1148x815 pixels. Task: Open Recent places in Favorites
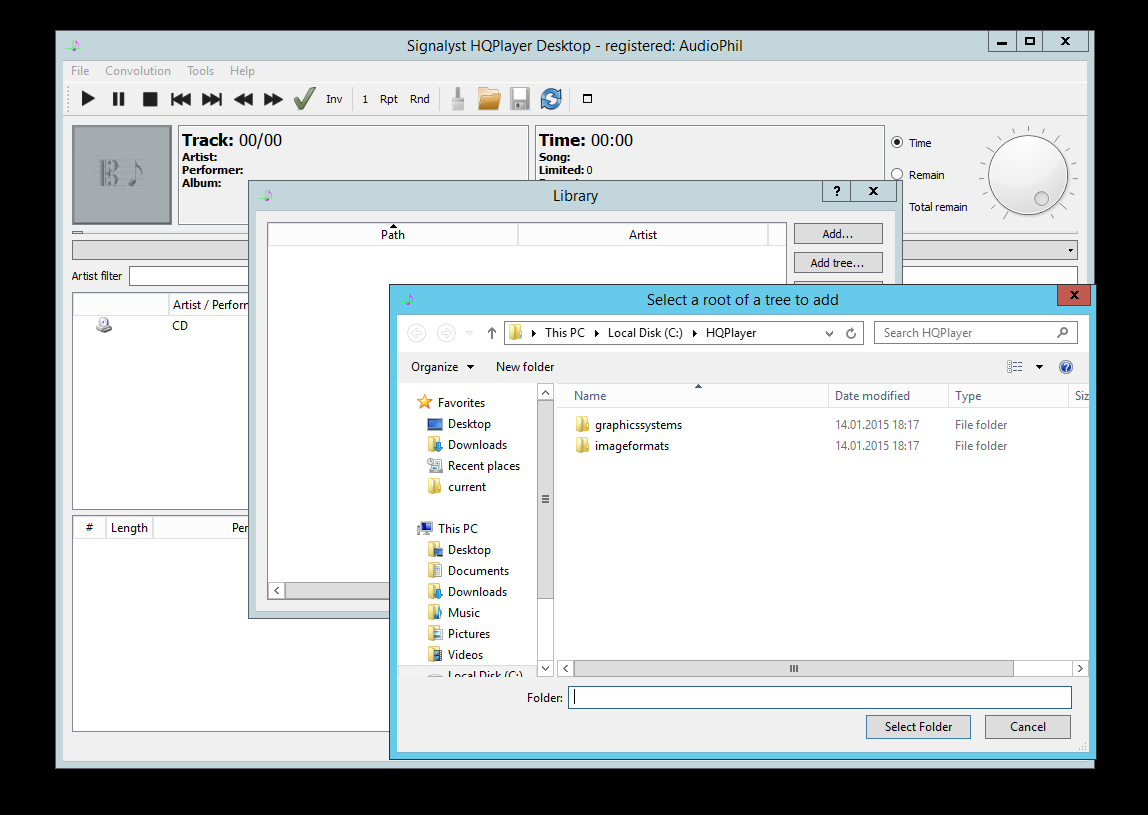pos(473,466)
